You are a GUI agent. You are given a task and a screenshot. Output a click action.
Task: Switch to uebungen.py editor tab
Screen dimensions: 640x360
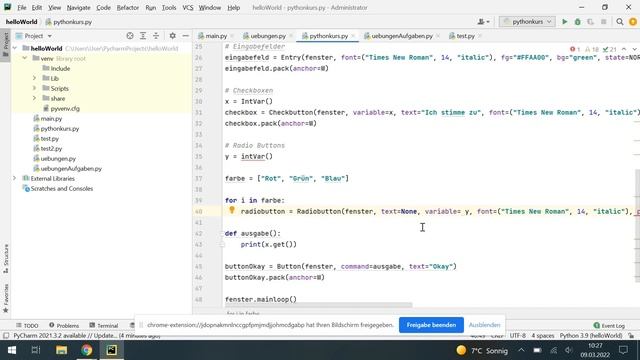[x=268, y=36]
